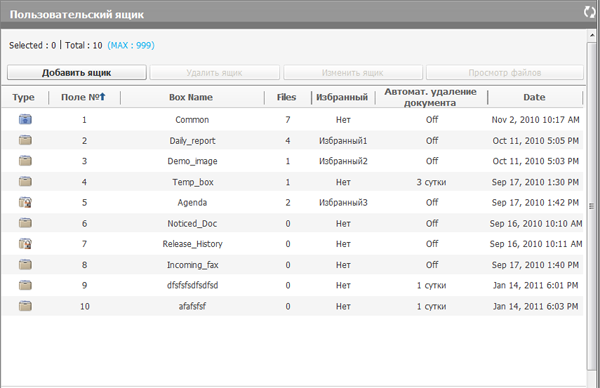Sort by the Поле № column header

tap(83, 97)
